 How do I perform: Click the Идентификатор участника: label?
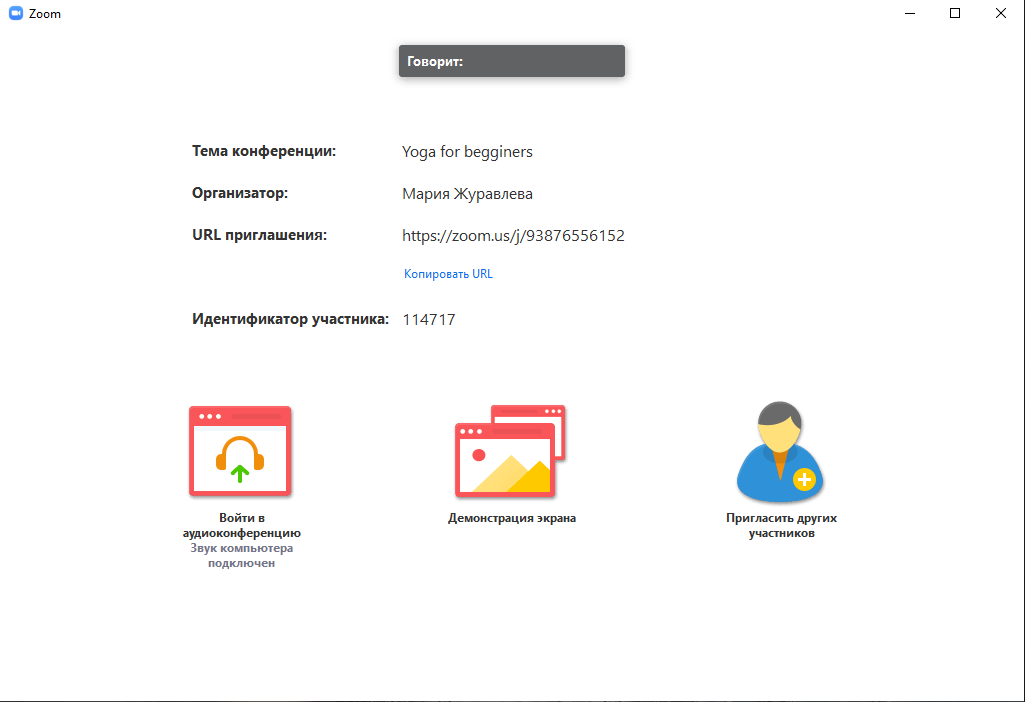[x=290, y=319]
